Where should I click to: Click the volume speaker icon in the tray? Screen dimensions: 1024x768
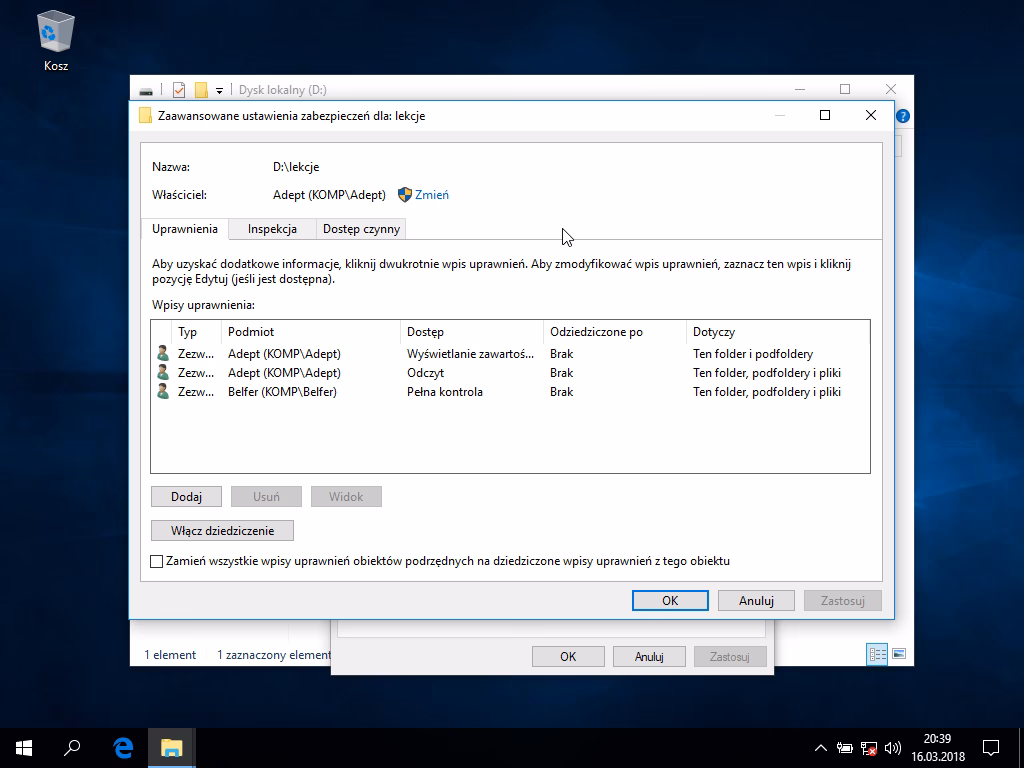click(x=893, y=747)
